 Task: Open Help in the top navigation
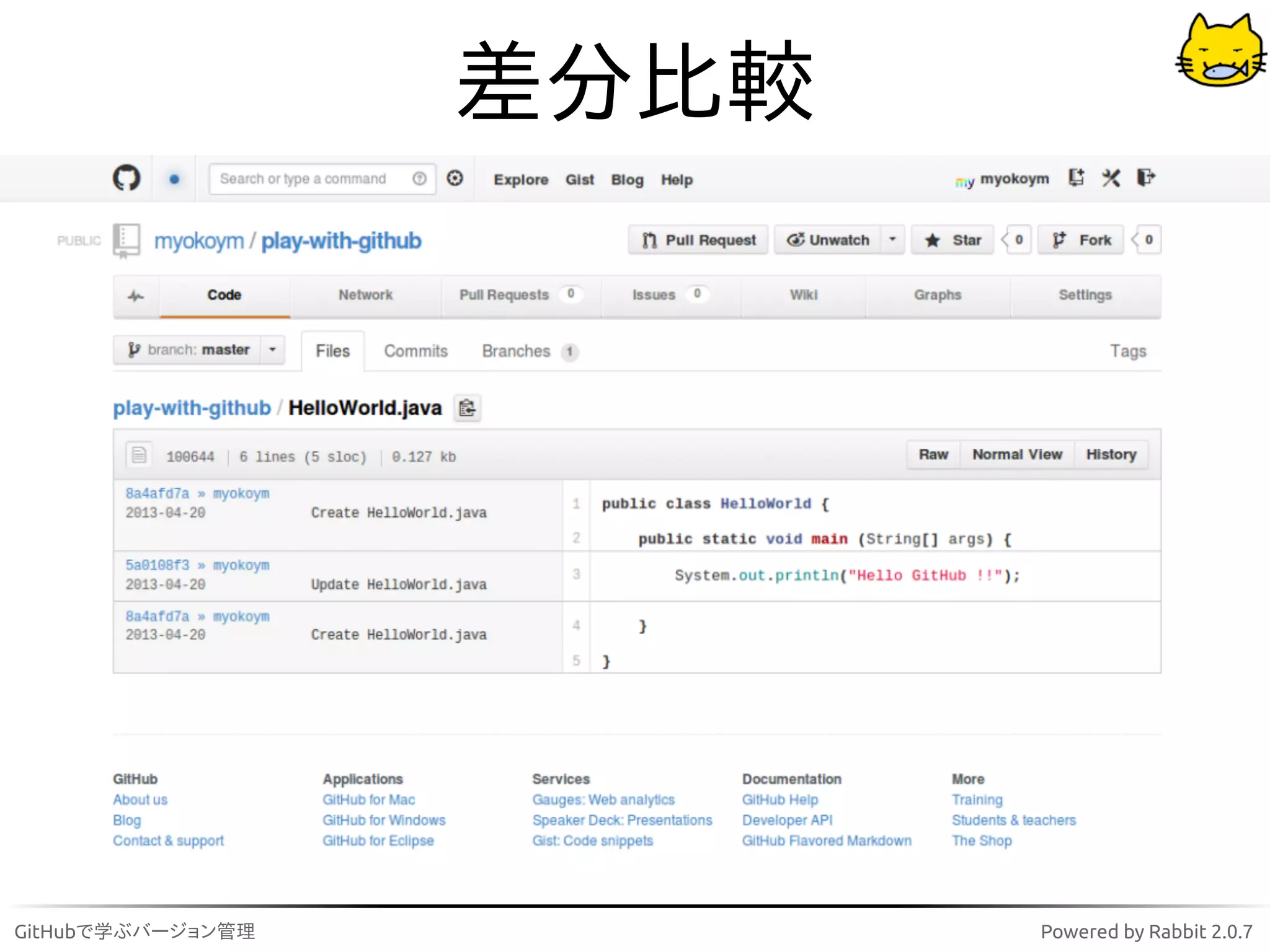(x=677, y=180)
